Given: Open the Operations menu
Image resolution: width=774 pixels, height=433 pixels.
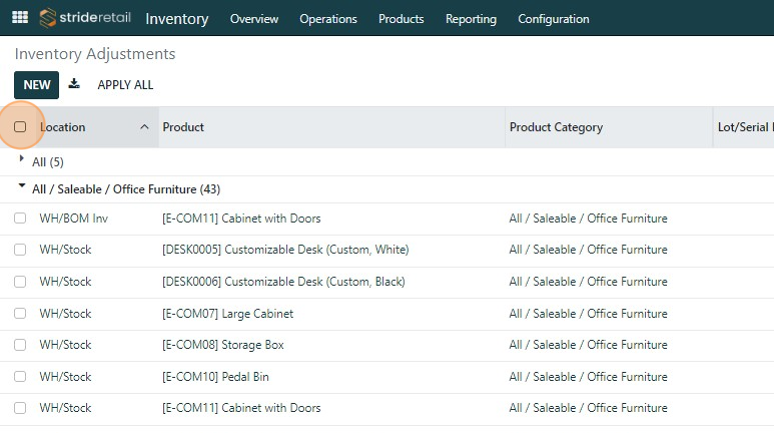Looking at the screenshot, I should [328, 19].
